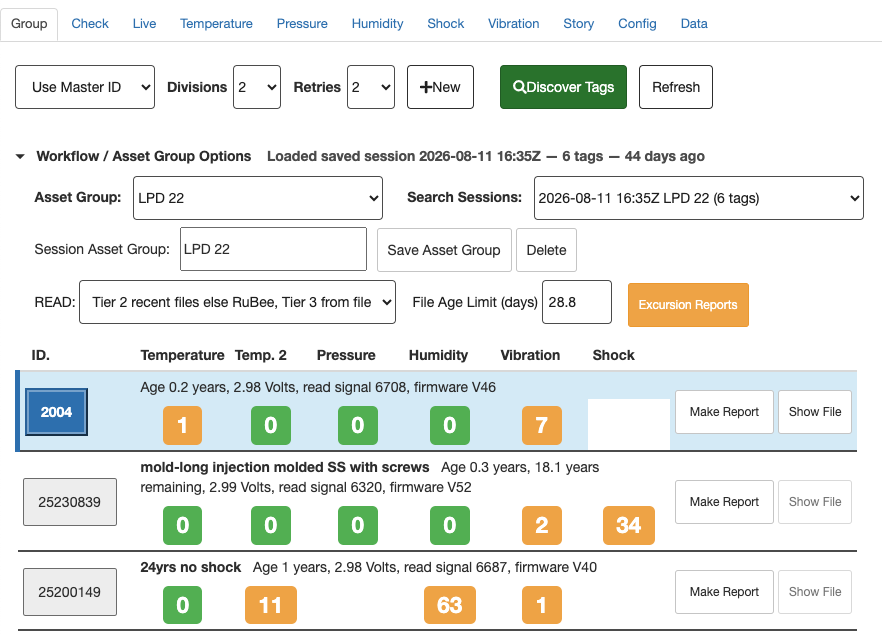This screenshot has width=882, height=635.
Task: Click the 'mold-long injection molded SS with screws' label
Action: coord(285,467)
